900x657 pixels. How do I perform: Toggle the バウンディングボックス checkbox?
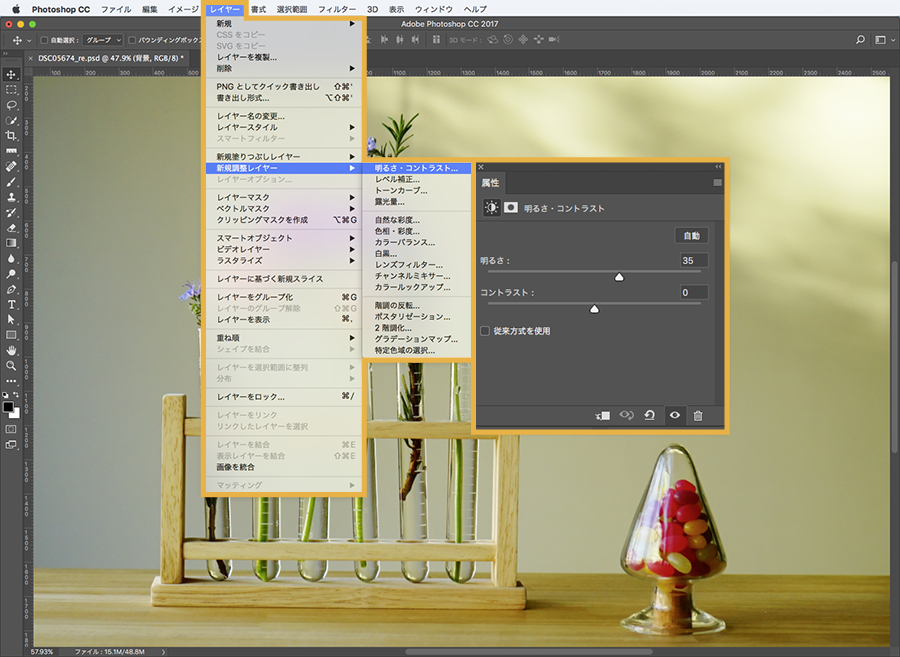(x=132, y=40)
